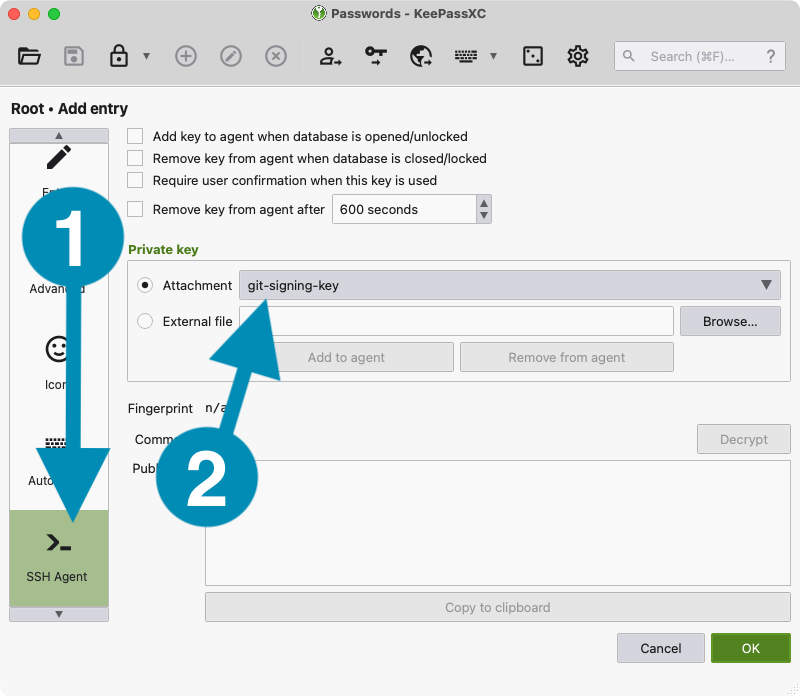Click the copy password key icon
Screen dimensions: 800x696
point(375,56)
